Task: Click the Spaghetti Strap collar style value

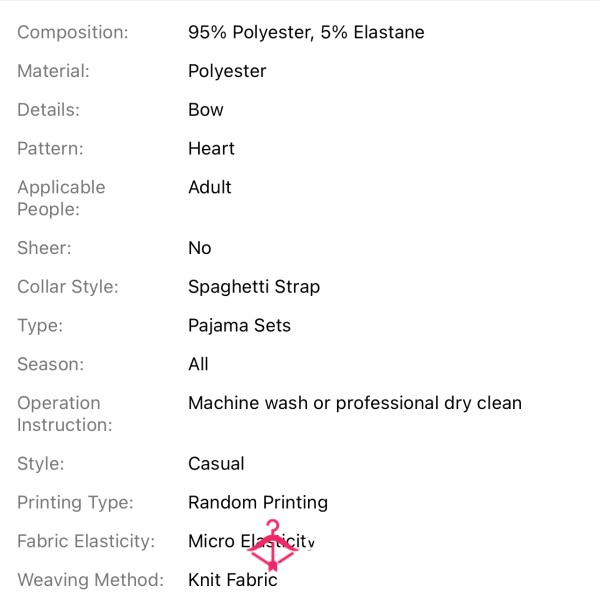Action: (x=254, y=287)
